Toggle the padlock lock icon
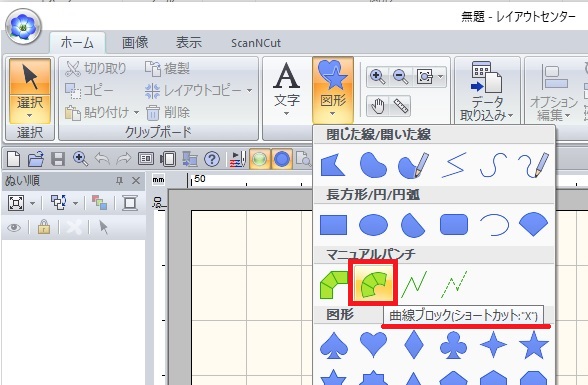 click(x=44, y=227)
